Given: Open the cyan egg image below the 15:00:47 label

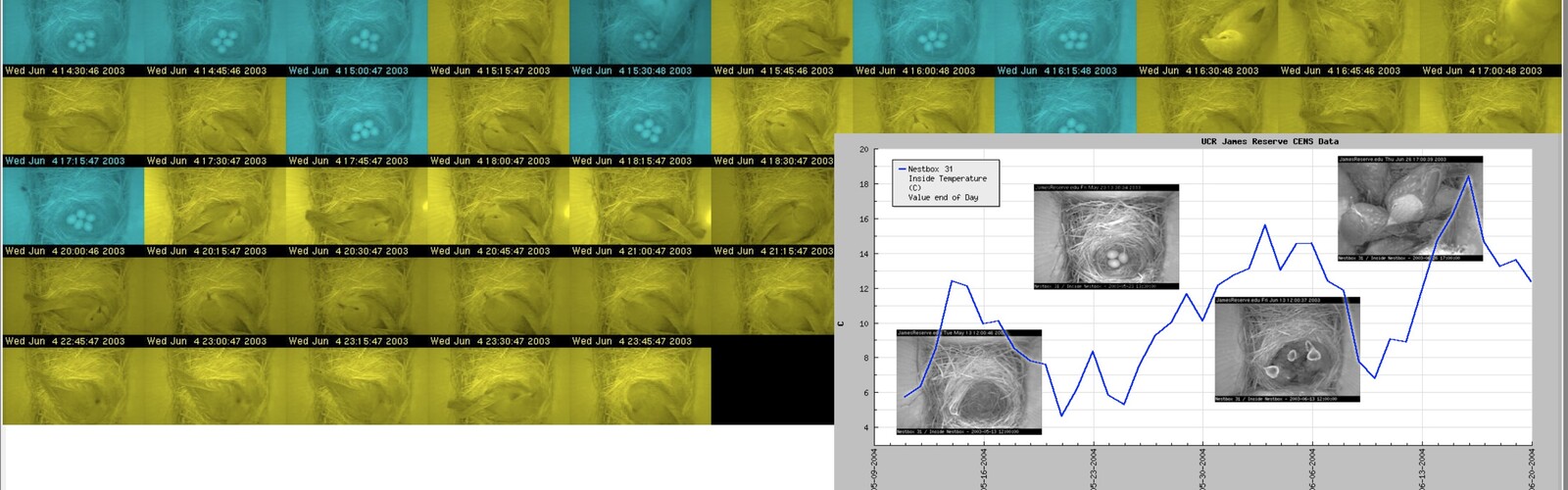Looking at the screenshot, I should [357, 116].
